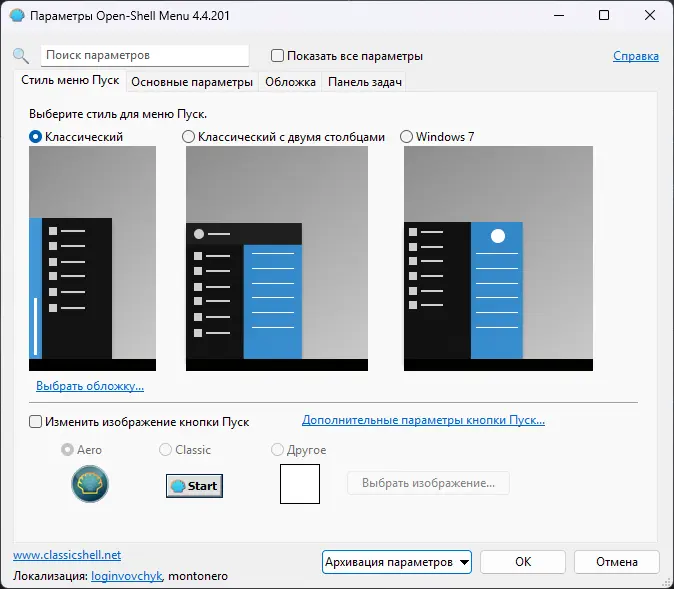Open the Справка help link

point(636,56)
